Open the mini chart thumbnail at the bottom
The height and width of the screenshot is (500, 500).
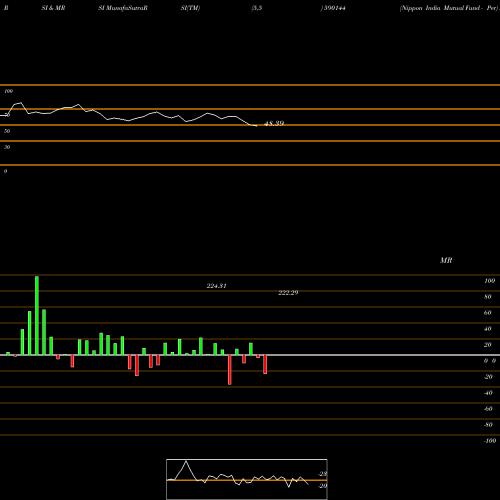point(247,479)
